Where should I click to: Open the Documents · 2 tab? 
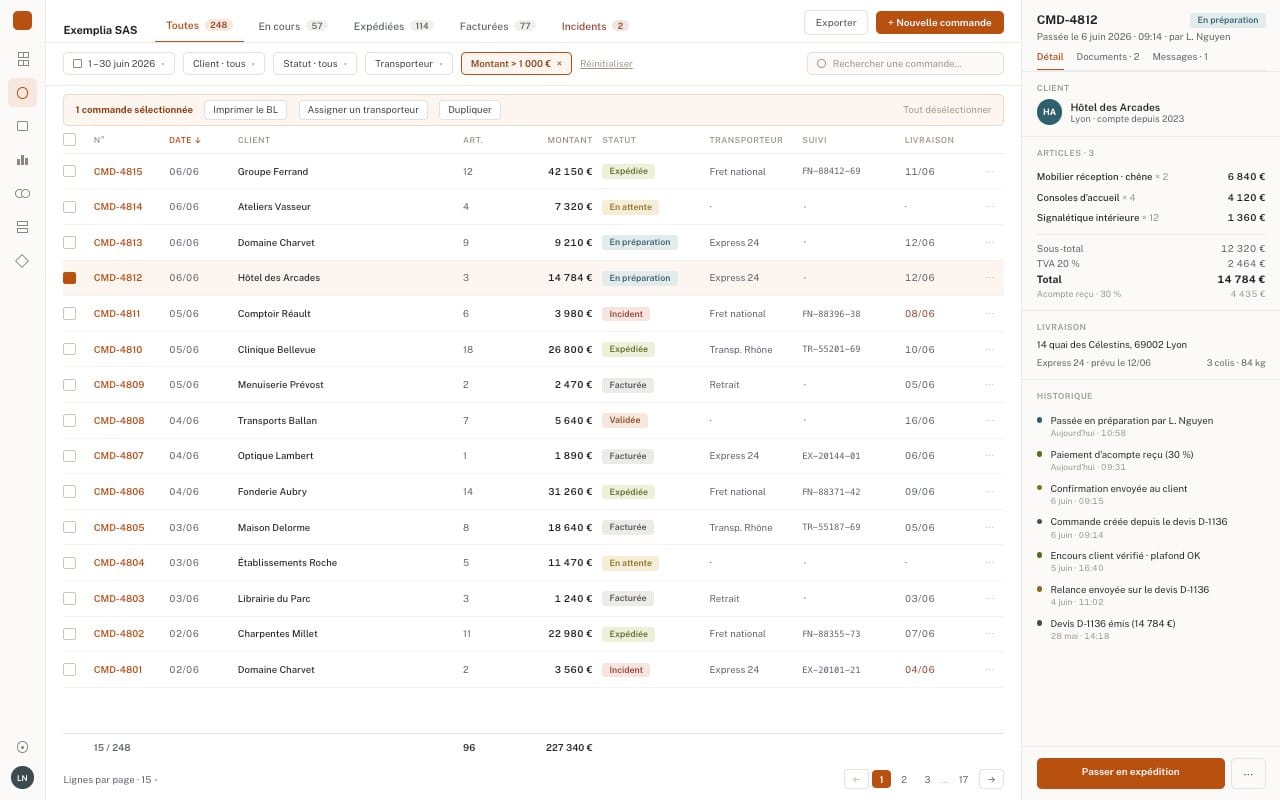(1108, 57)
